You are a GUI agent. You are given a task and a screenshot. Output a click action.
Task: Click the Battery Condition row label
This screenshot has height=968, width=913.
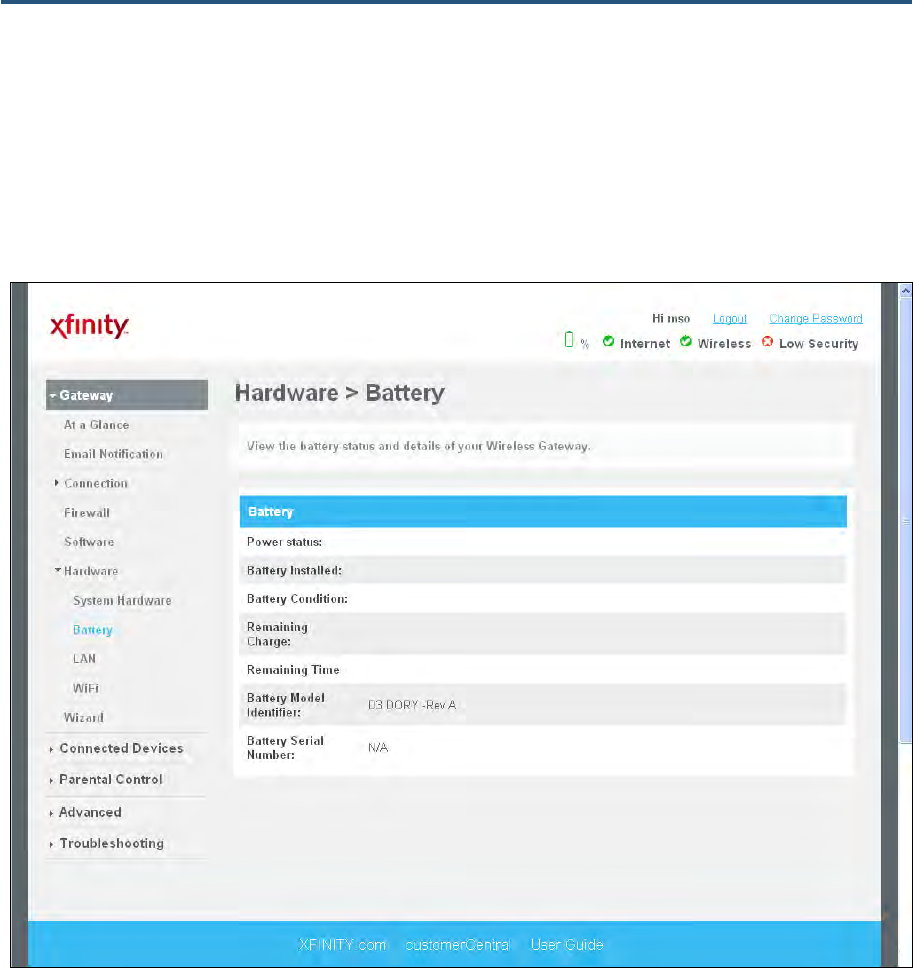pos(298,599)
